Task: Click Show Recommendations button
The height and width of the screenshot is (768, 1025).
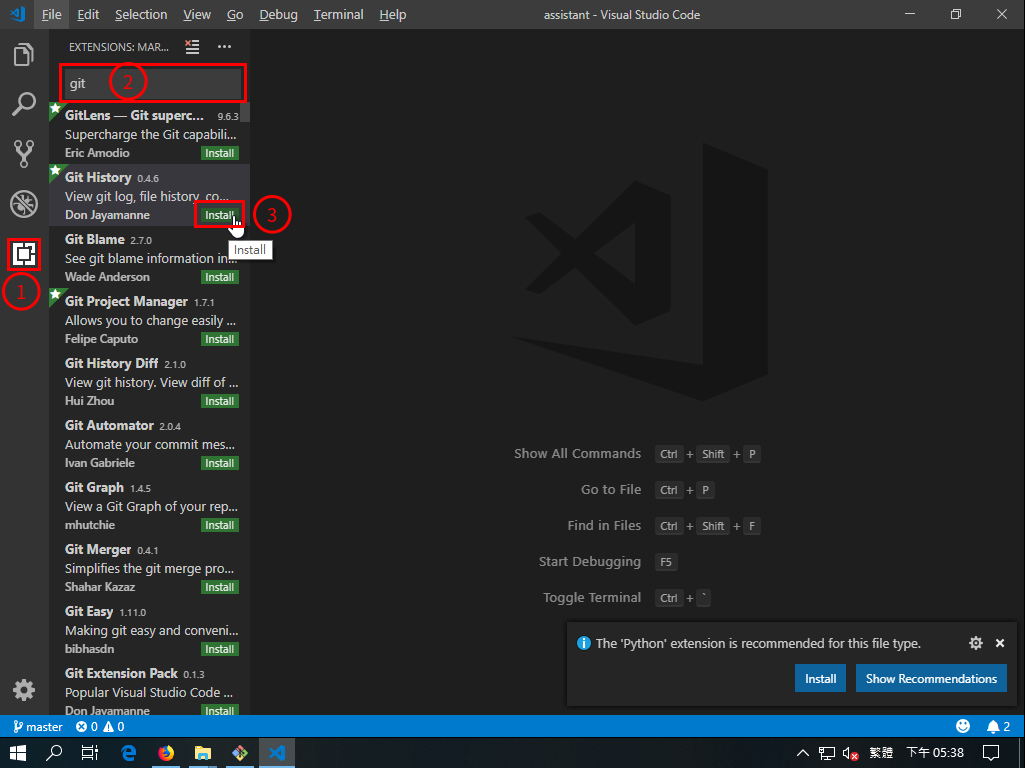Action: (931, 678)
